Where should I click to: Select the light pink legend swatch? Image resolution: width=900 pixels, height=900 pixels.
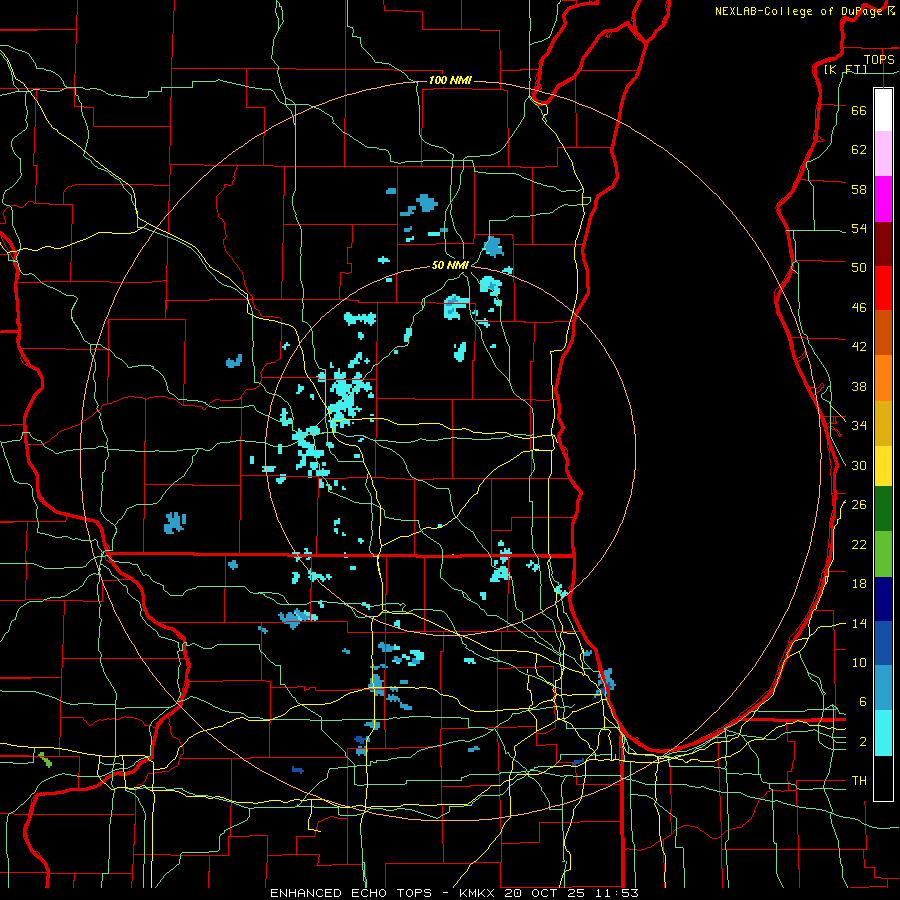(883, 153)
